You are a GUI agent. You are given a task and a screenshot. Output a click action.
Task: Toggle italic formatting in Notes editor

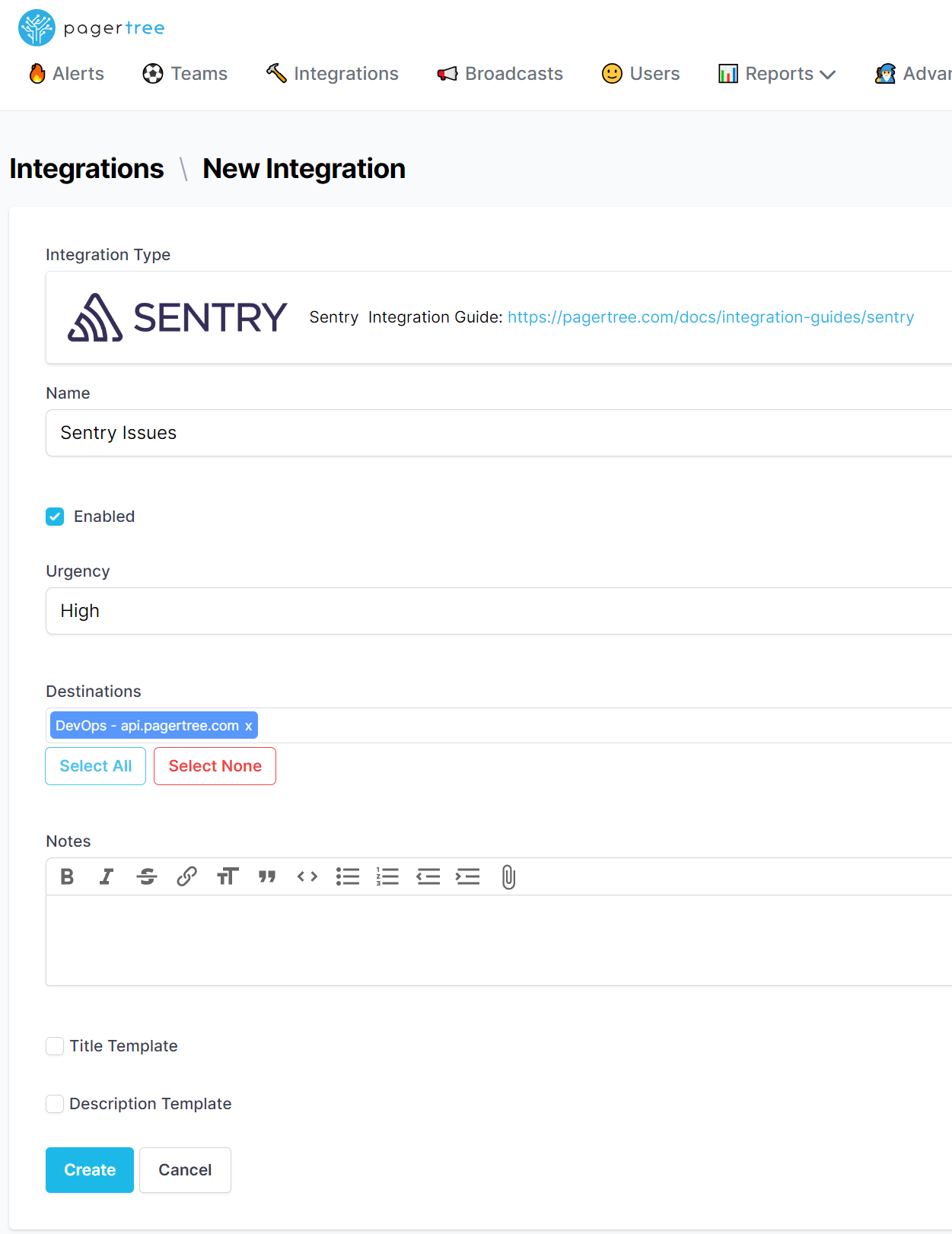click(x=107, y=876)
